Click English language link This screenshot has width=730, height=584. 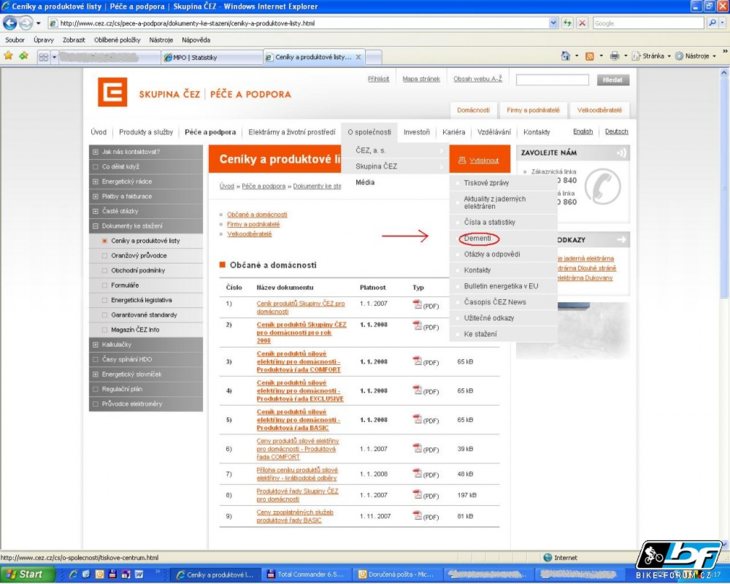click(583, 132)
